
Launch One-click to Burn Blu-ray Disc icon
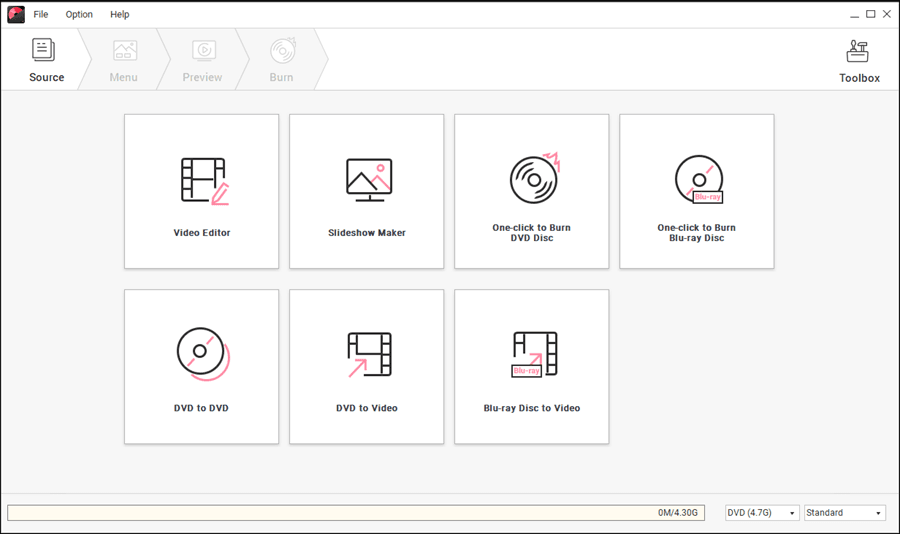tap(699, 180)
